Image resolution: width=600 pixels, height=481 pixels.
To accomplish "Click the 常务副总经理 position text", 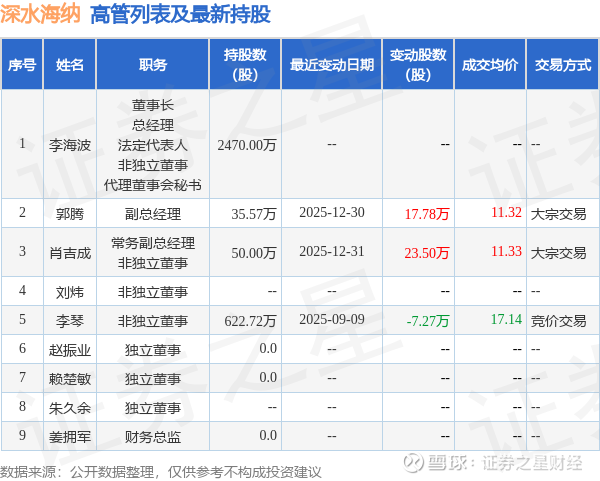I will tap(153, 243).
